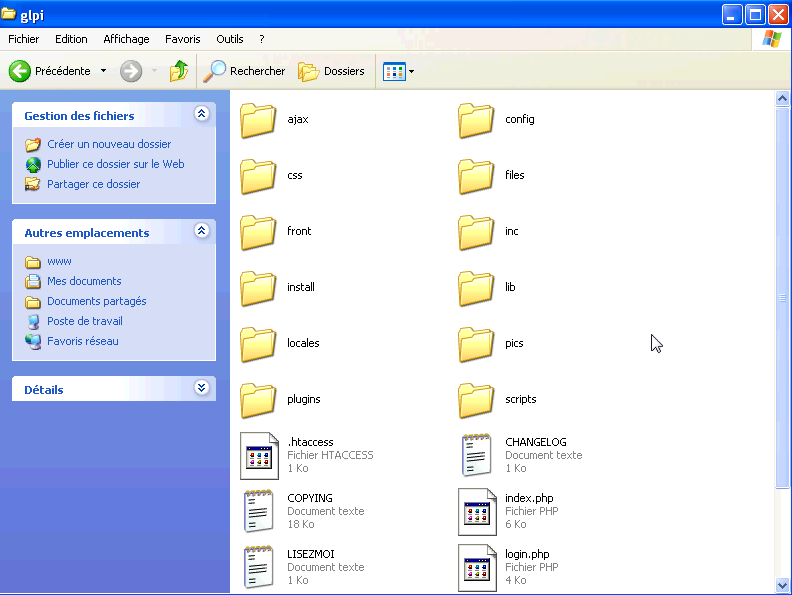Viewport: 792px width, 595px height.
Task: Click the .htaccess file name
Action: [310, 442]
